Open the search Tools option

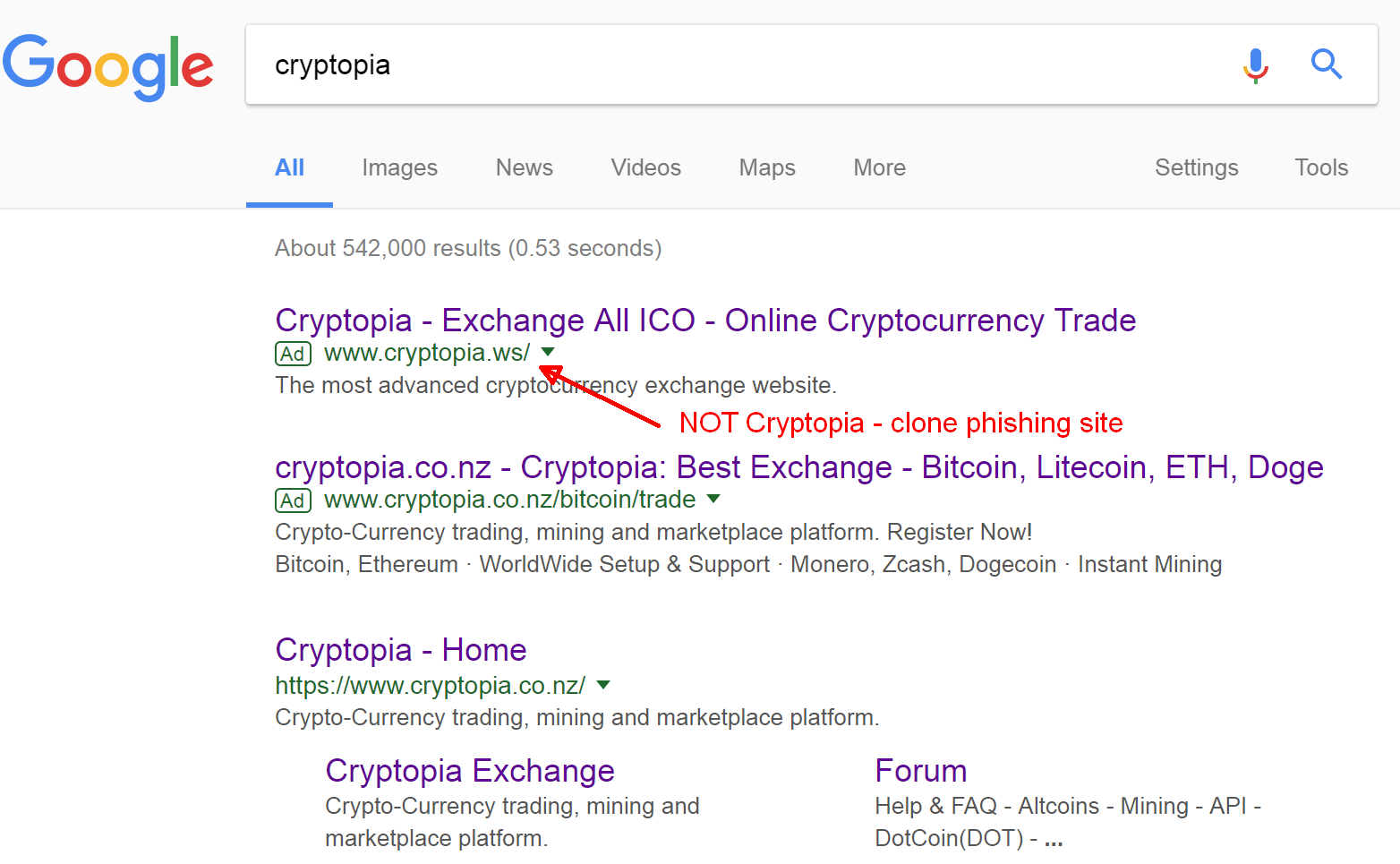1321,167
